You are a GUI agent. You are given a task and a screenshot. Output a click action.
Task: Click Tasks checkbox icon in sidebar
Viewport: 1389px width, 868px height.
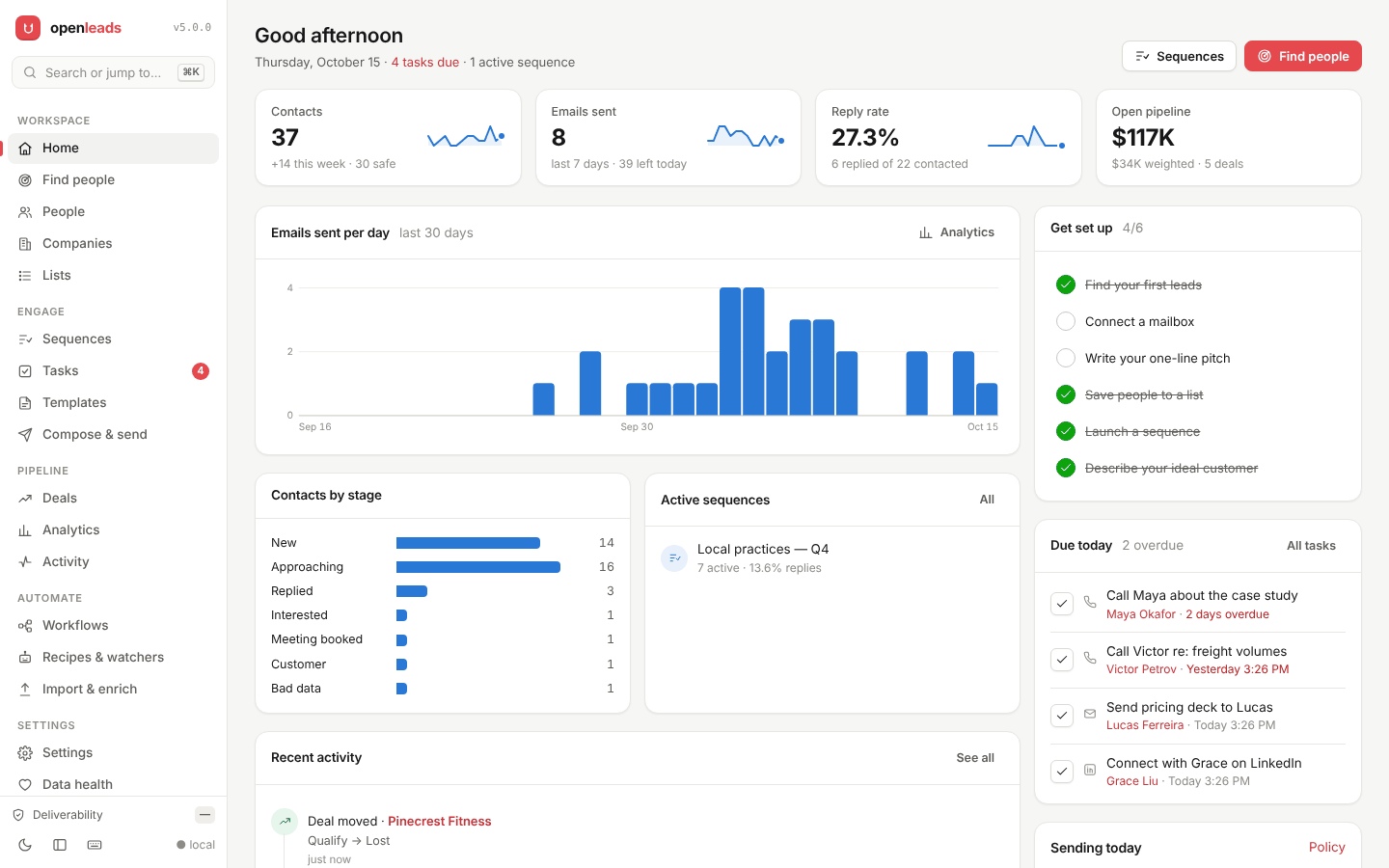point(25,371)
